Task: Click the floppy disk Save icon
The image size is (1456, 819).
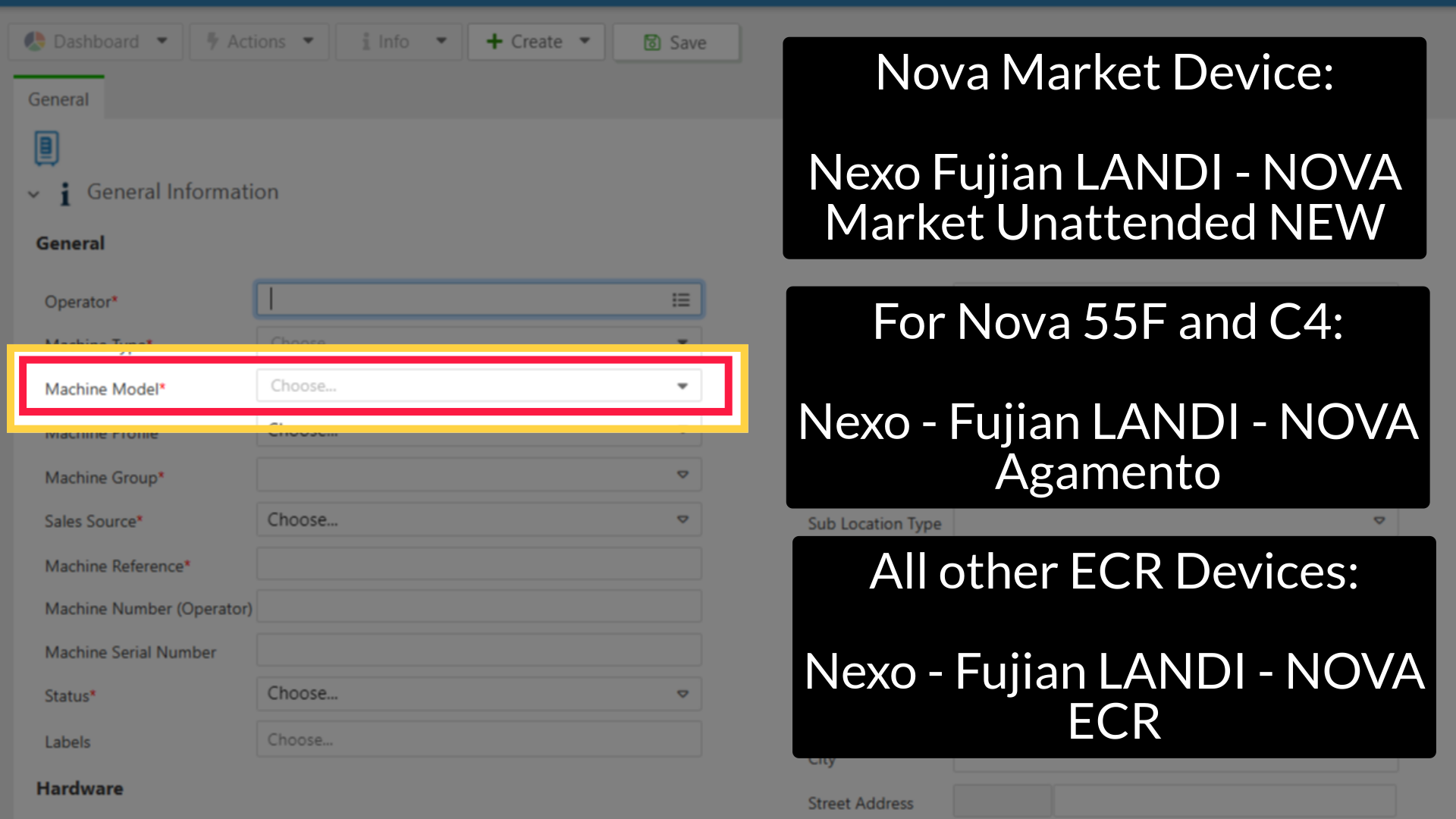Action: pos(652,42)
